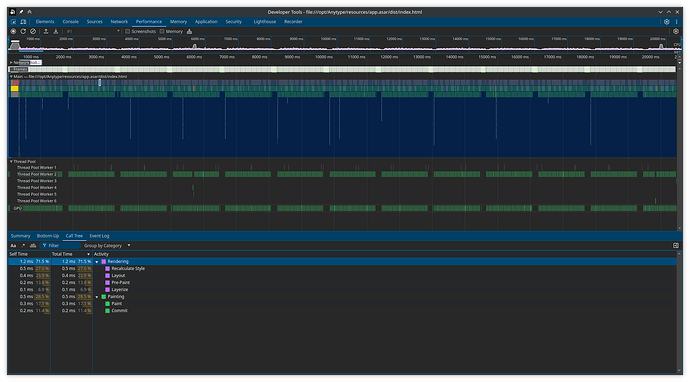Select Thread Pool Worker 6 track
The height and width of the screenshot is (382, 690).
(37, 201)
